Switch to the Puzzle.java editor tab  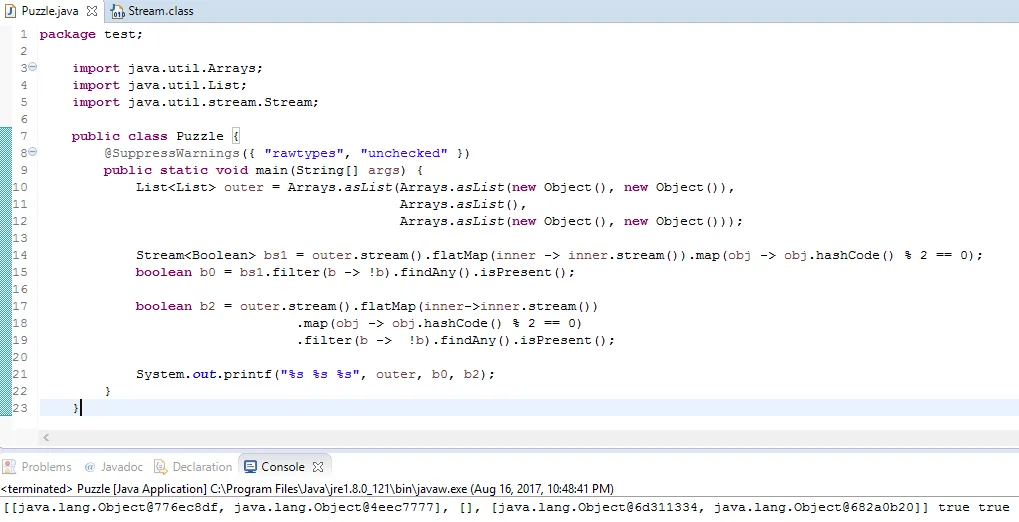click(x=50, y=11)
